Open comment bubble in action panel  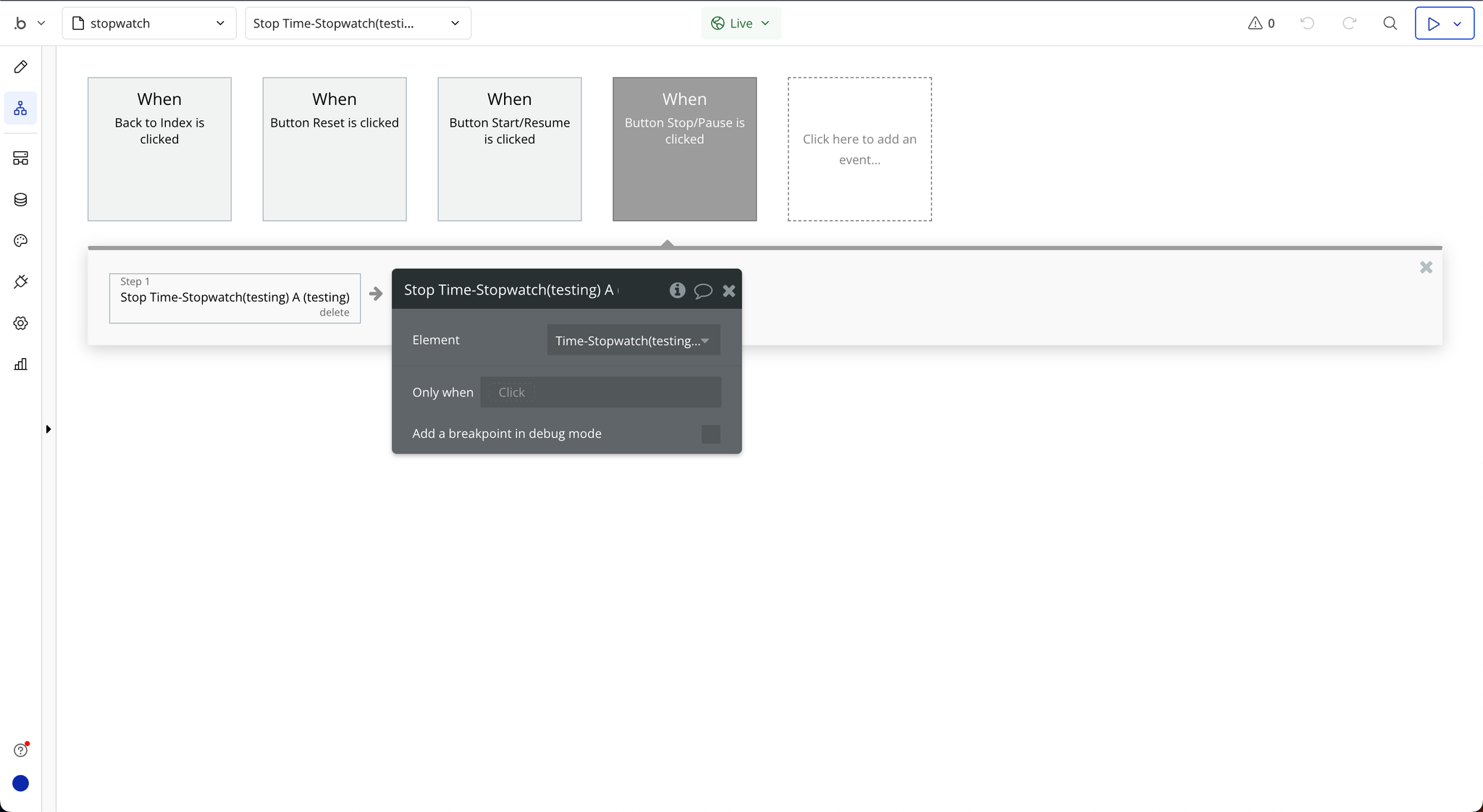click(x=702, y=291)
